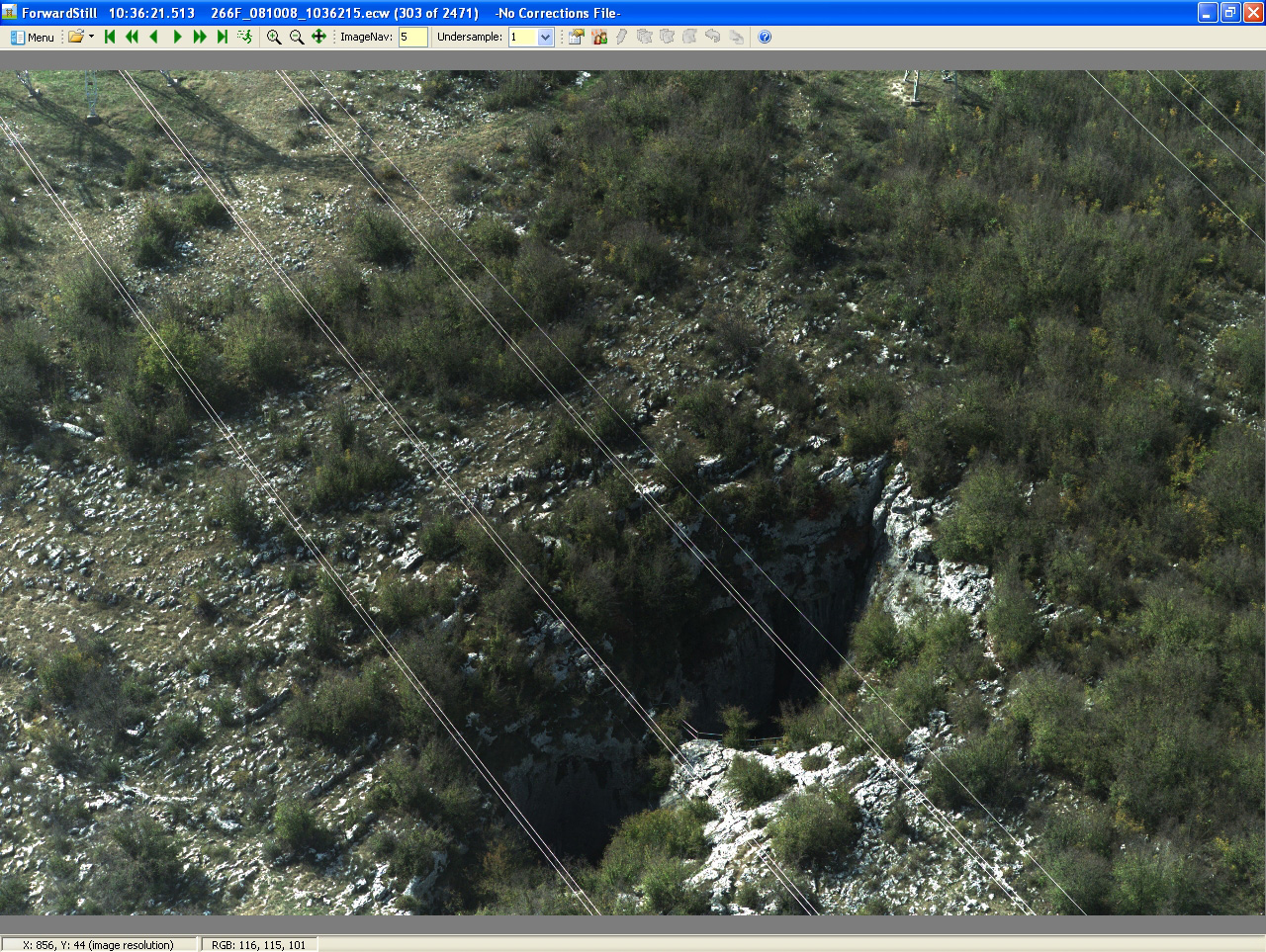The width and height of the screenshot is (1266, 952).
Task: Jump to the last image
Action: tap(223, 37)
